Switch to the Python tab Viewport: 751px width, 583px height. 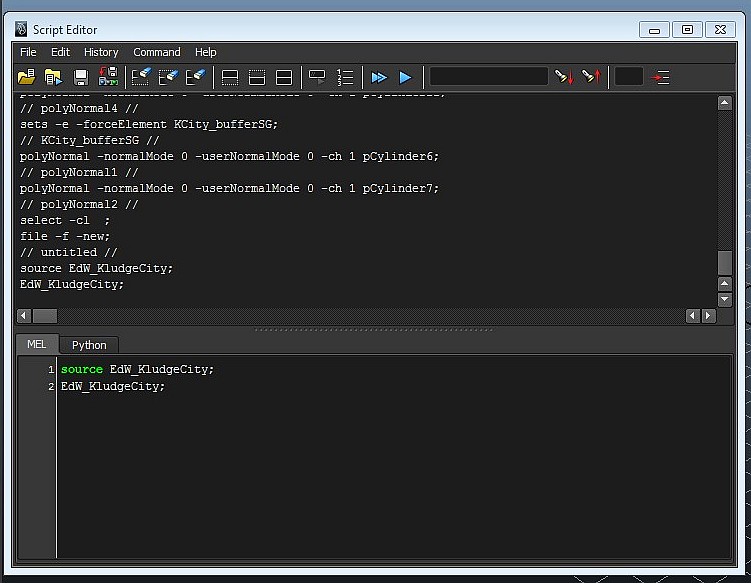[89, 345]
